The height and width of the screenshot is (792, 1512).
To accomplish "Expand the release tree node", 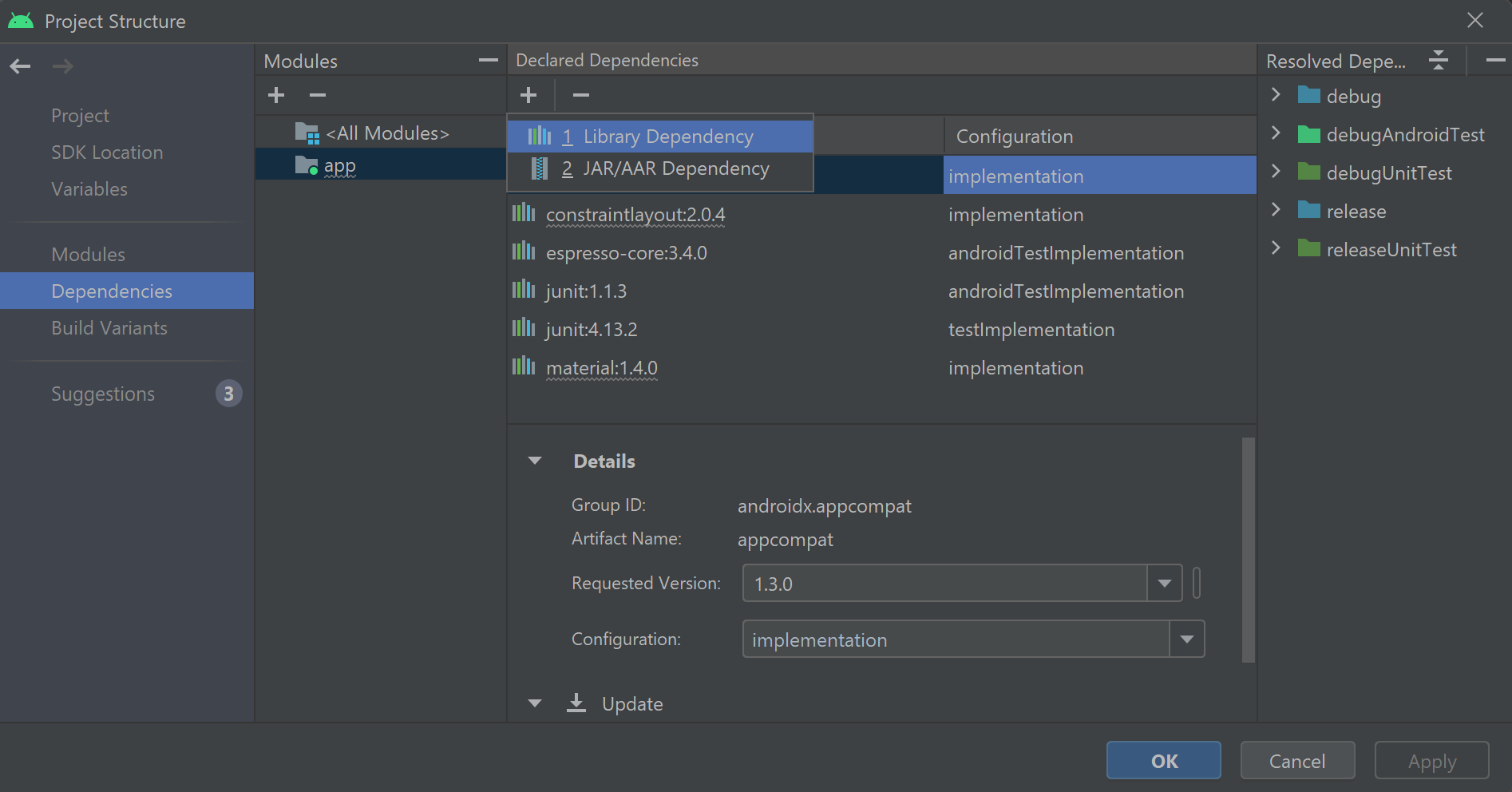I will [x=1276, y=211].
